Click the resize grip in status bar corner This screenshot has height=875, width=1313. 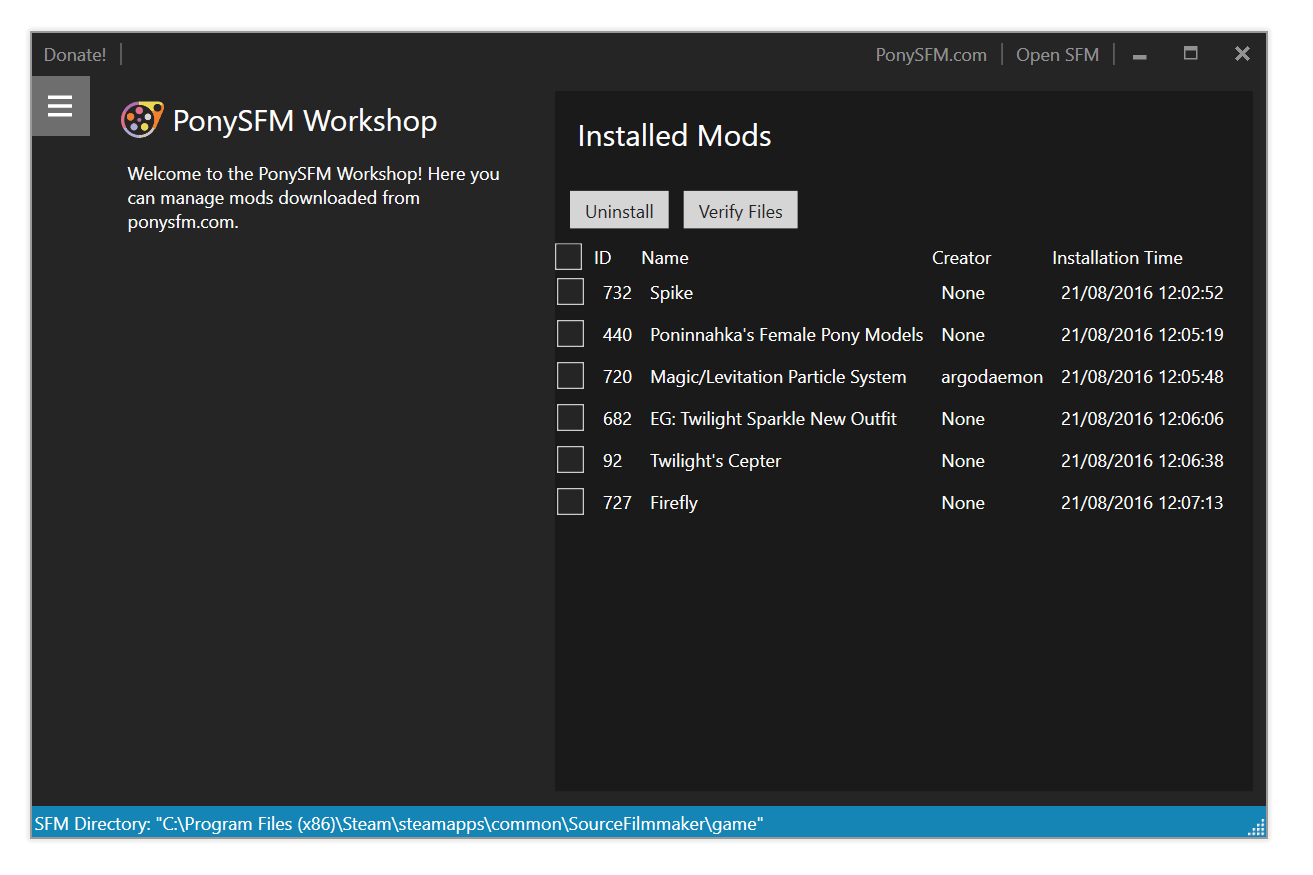click(x=1256, y=827)
